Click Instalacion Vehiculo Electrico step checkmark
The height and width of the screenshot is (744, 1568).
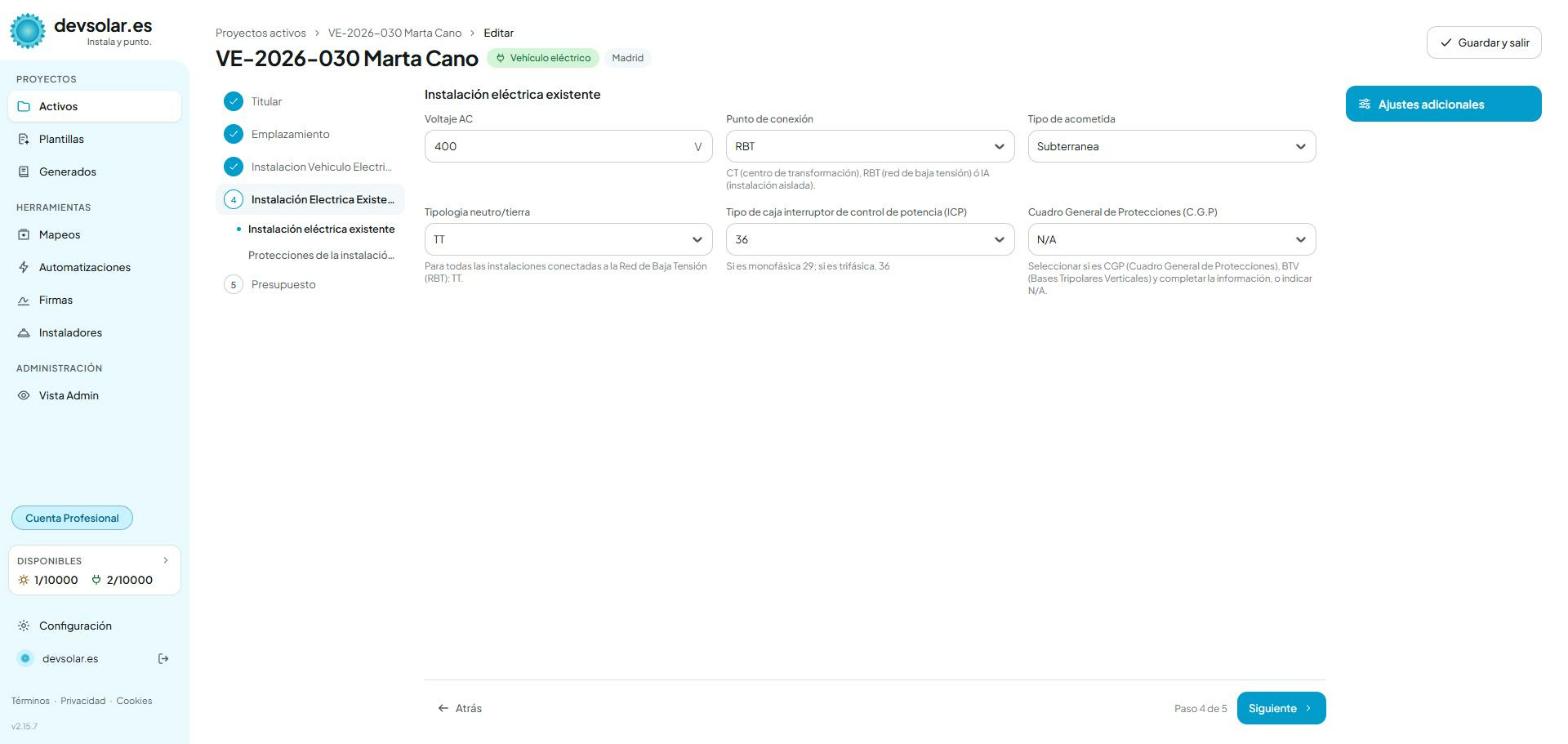click(233, 167)
